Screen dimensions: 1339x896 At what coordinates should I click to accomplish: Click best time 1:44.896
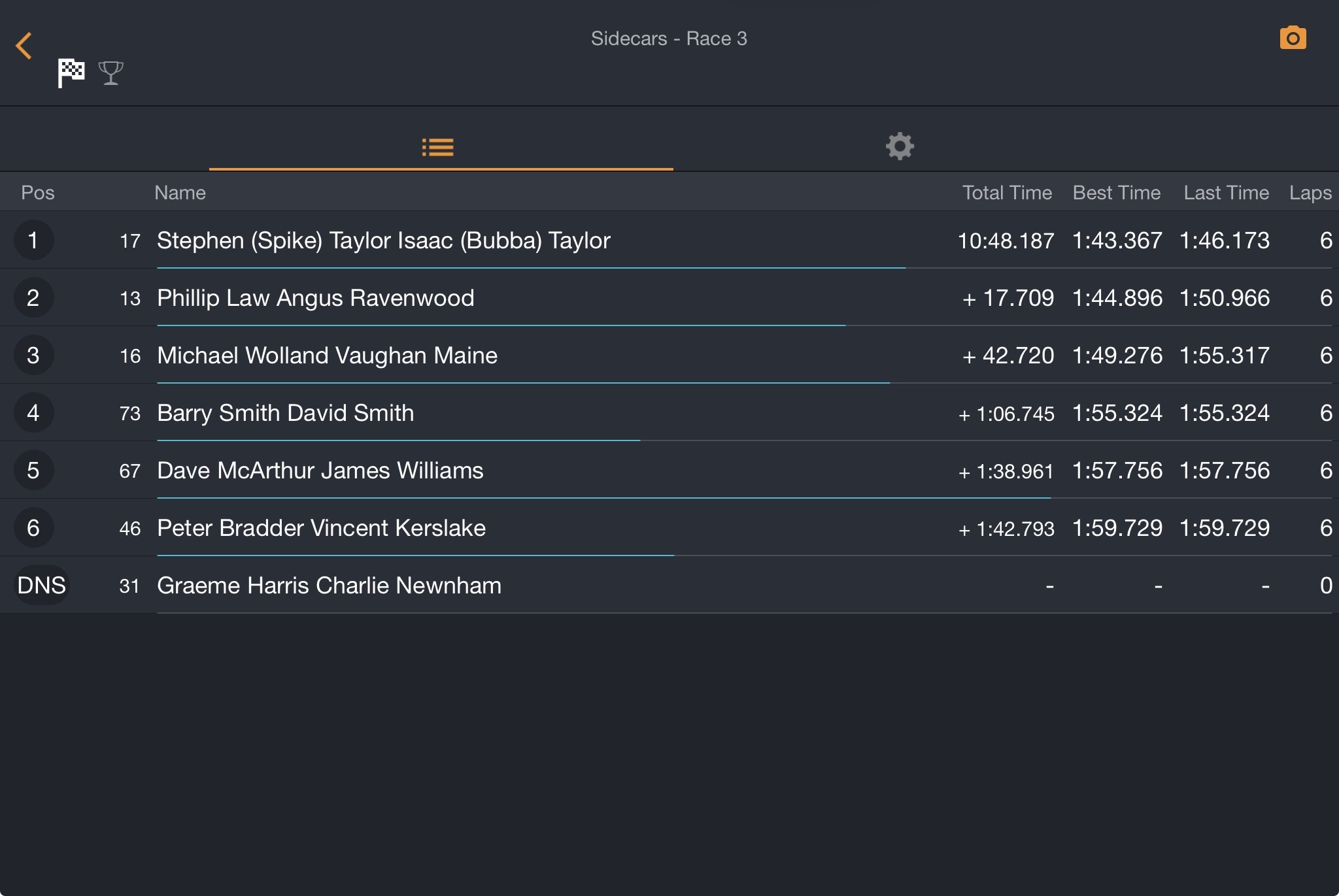(1117, 298)
